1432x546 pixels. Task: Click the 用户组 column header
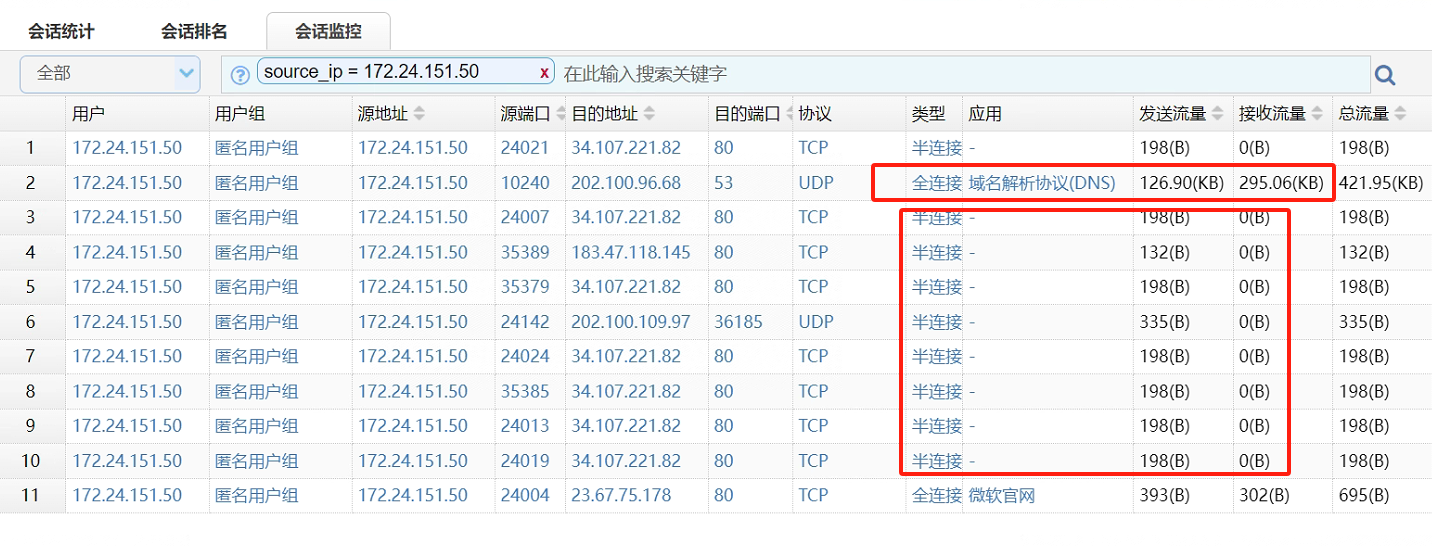[x=240, y=114]
